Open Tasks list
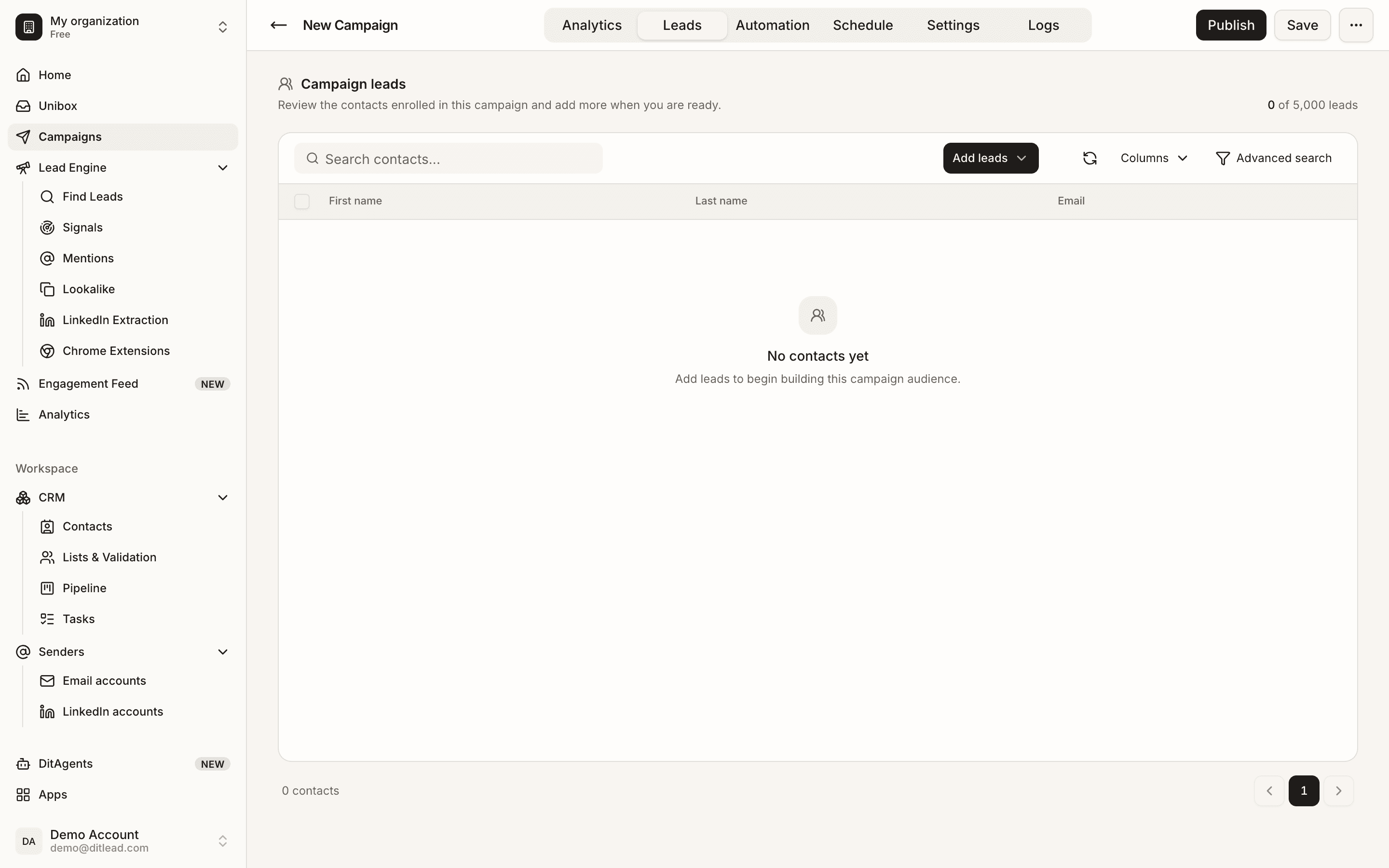The image size is (1389, 868). [134, 619]
